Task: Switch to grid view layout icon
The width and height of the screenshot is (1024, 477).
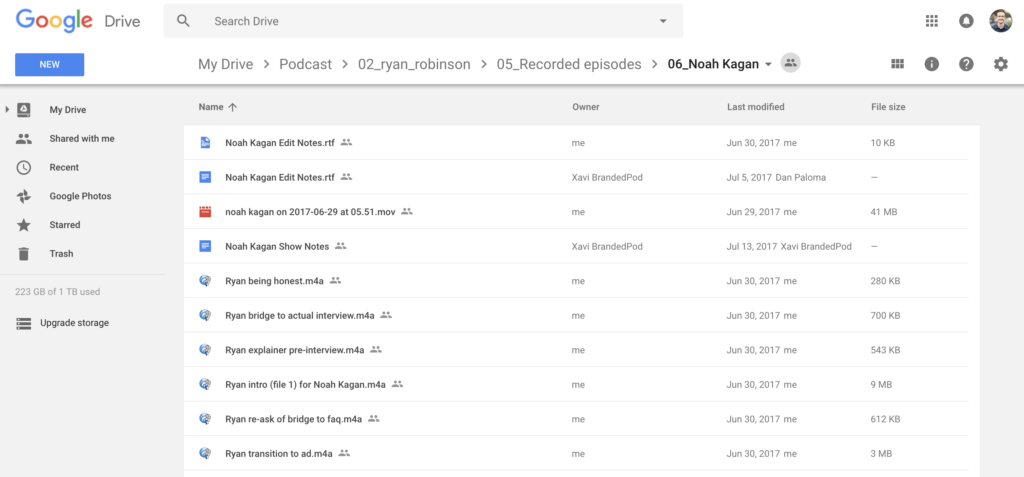Action: coord(897,64)
